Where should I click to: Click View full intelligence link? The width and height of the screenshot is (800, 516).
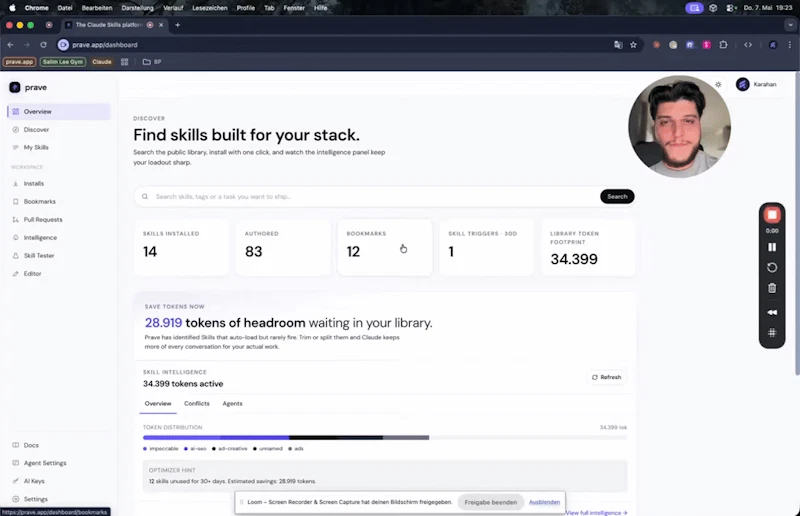(596, 512)
